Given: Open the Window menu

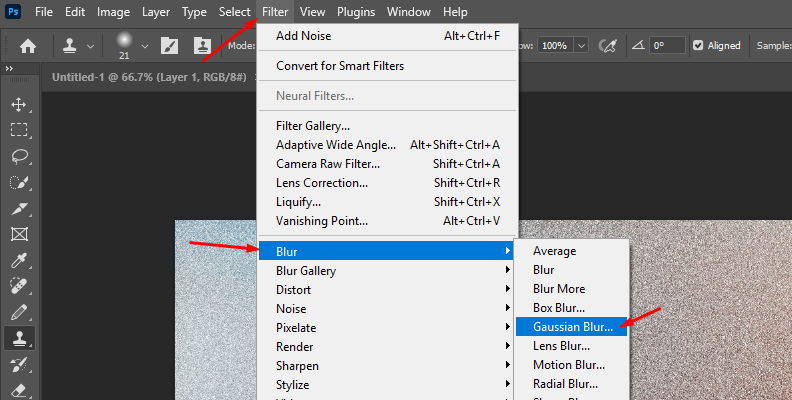Looking at the screenshot, I should (x=409, y=12).
